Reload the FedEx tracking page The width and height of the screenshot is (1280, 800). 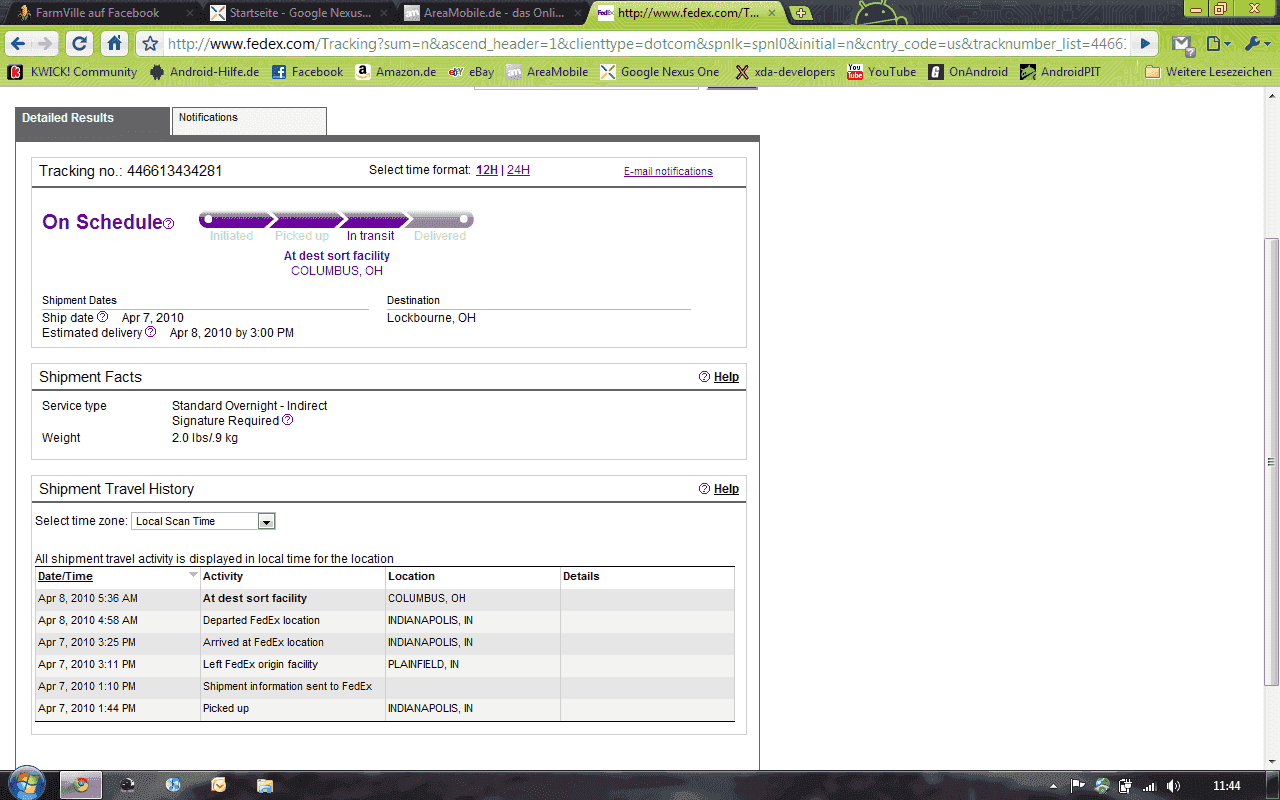coord(81,44)
